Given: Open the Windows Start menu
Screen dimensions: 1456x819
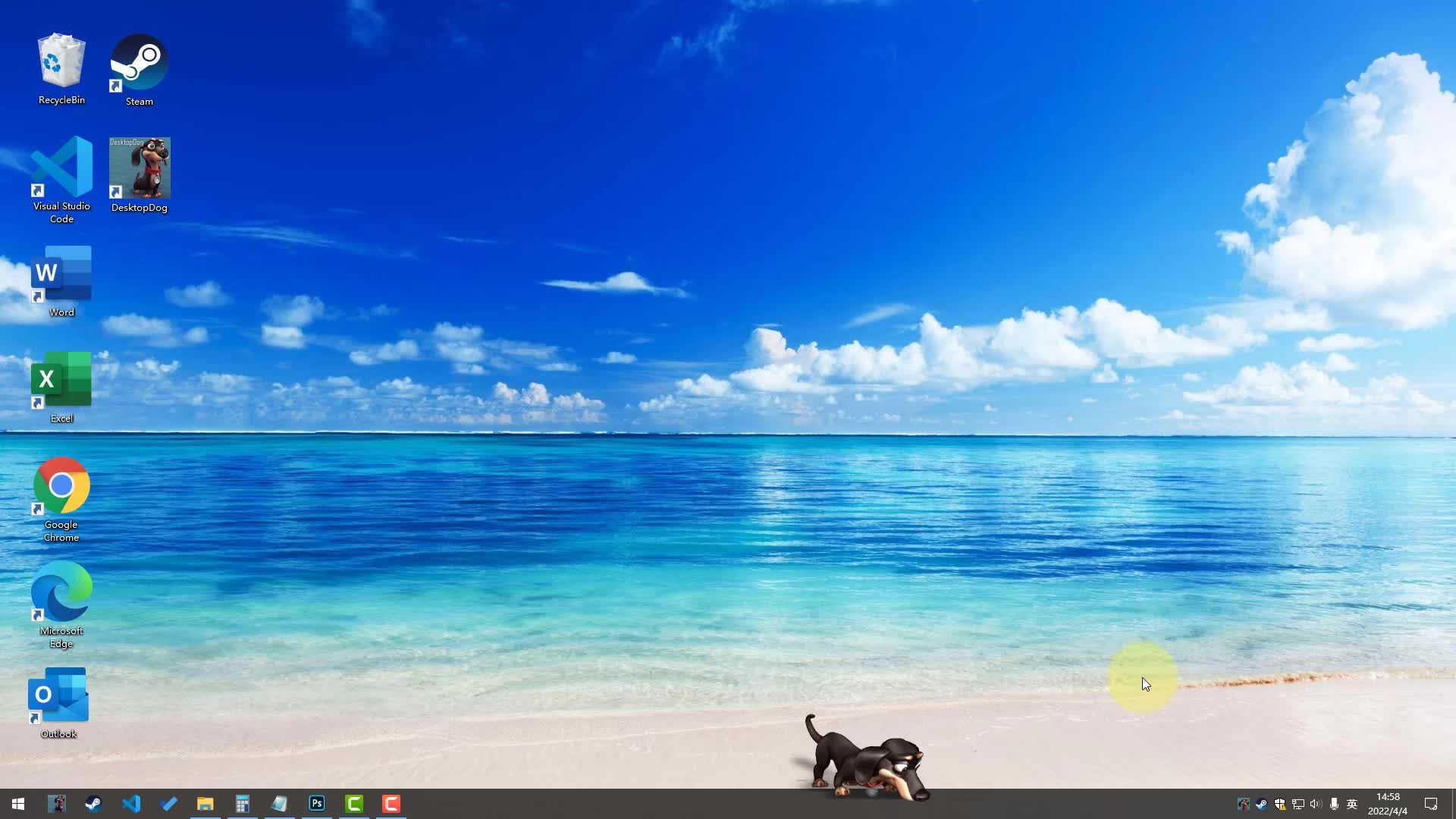Looking at the screenshot, I should pos(18,804).
